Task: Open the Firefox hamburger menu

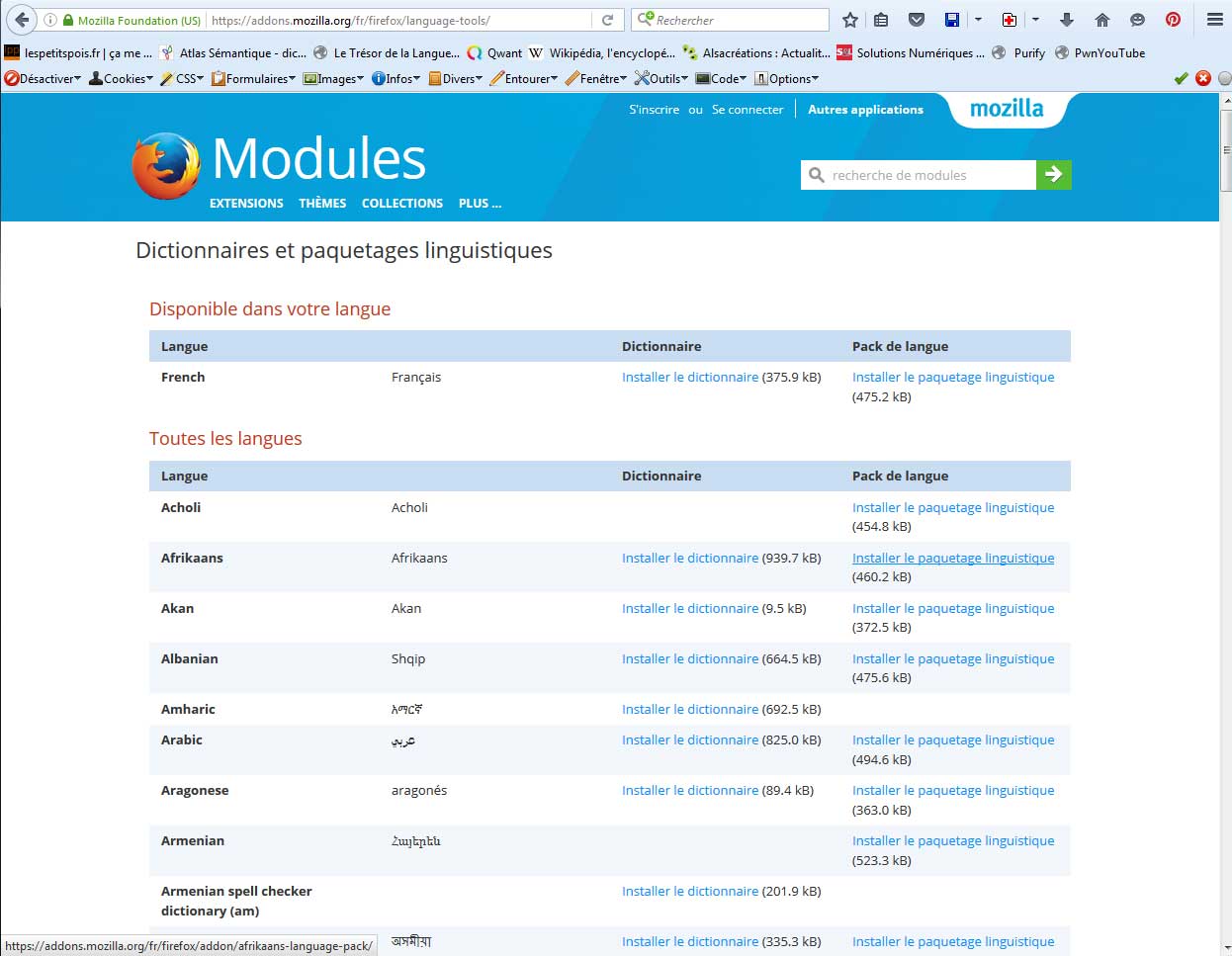Action: [x=1214, y=20]
